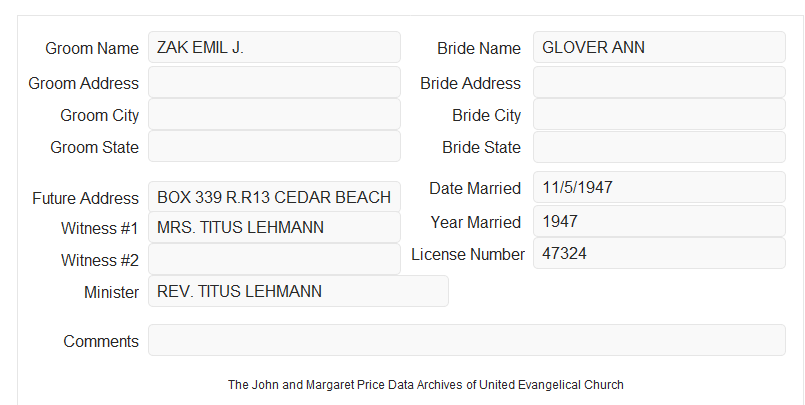This screenshot has height=405, width=805.
Task: Click the License Number label
Action: (x=468, y=255)
